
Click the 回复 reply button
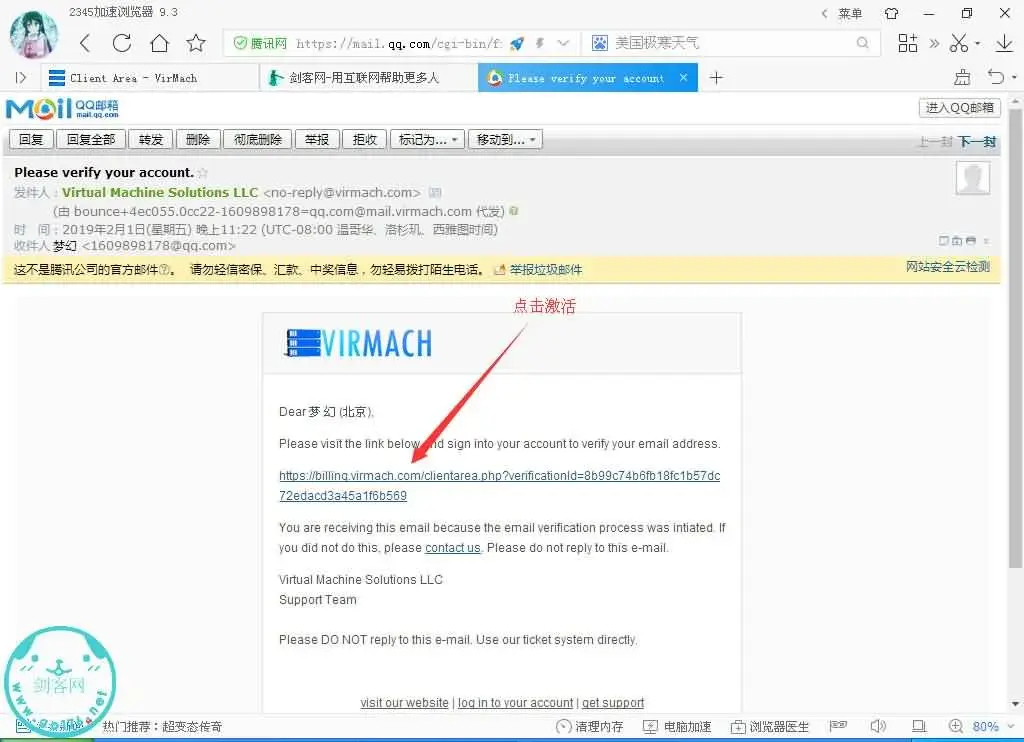[x=31, y=139]
